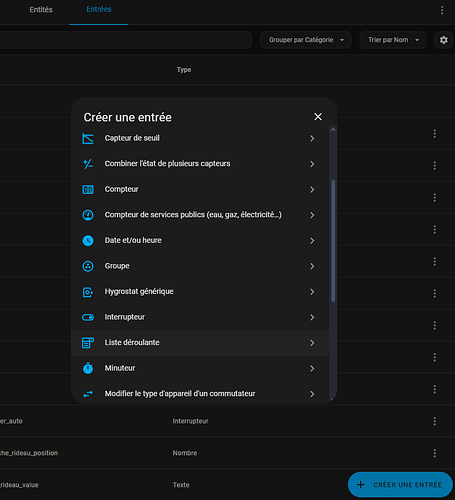Select the Groupe icon
The width and height of the screenshot is (455, 500).
[88, 266]
